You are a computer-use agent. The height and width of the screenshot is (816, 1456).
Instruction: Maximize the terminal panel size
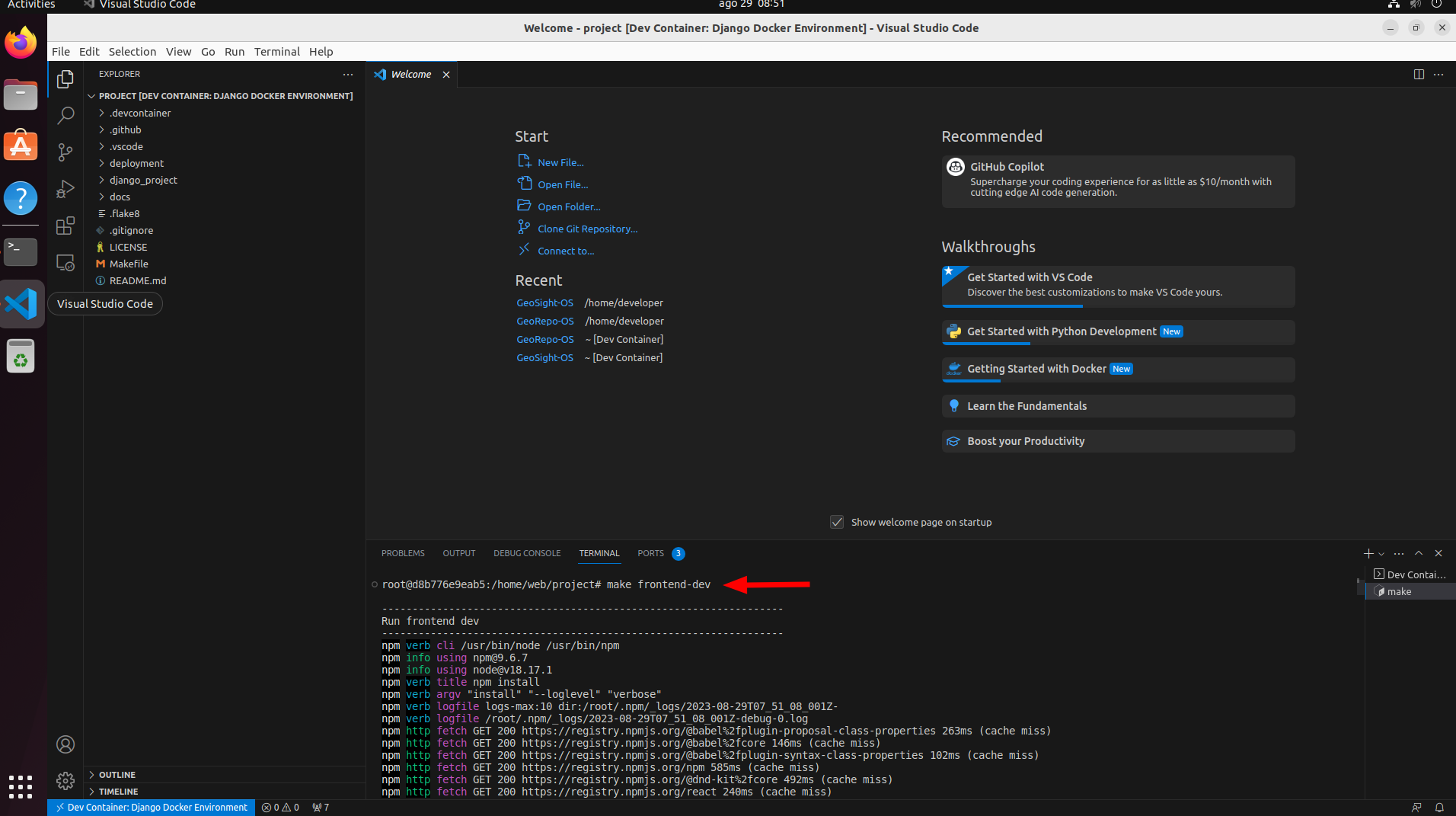pos(1419,554)
